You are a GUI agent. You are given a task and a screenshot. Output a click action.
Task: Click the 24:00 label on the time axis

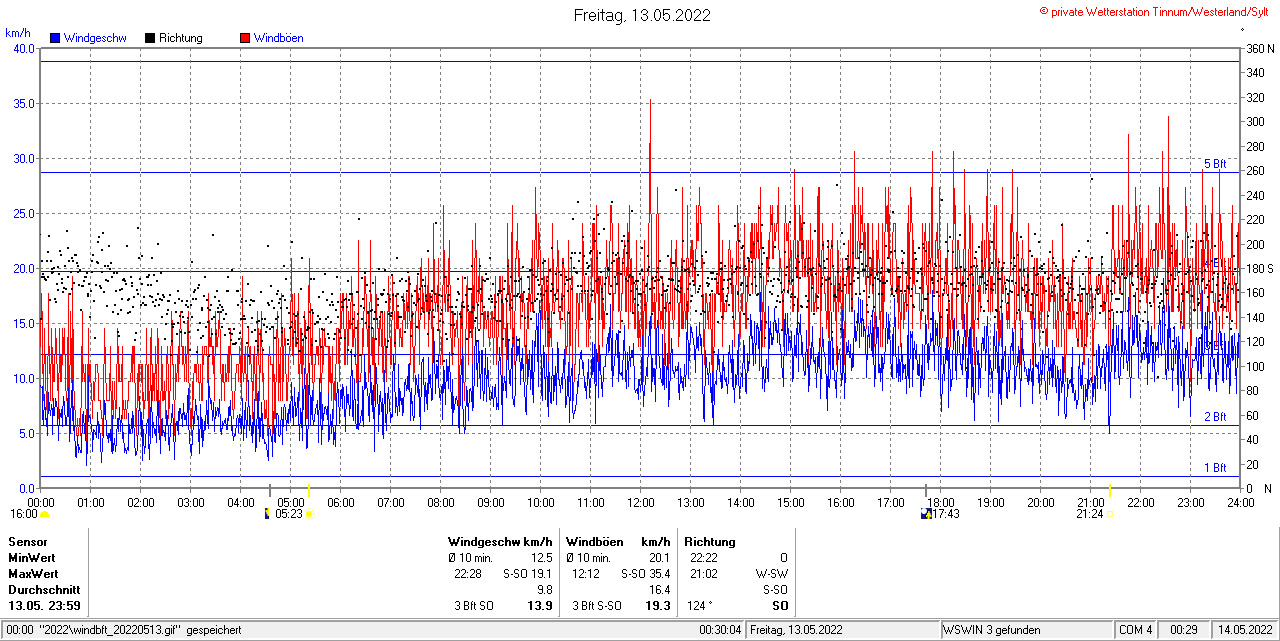pyautogui.click(x=1240, y=502)
